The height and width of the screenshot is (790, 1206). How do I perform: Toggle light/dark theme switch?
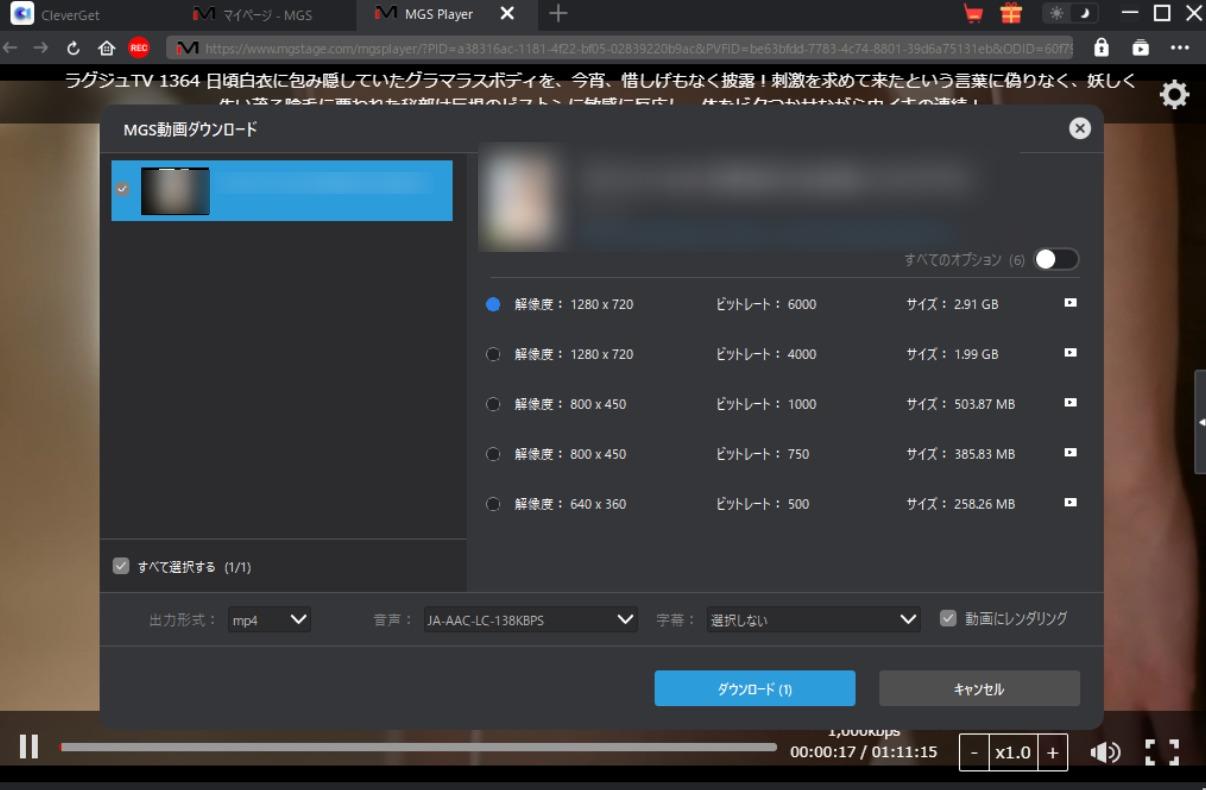point(1070,14)
